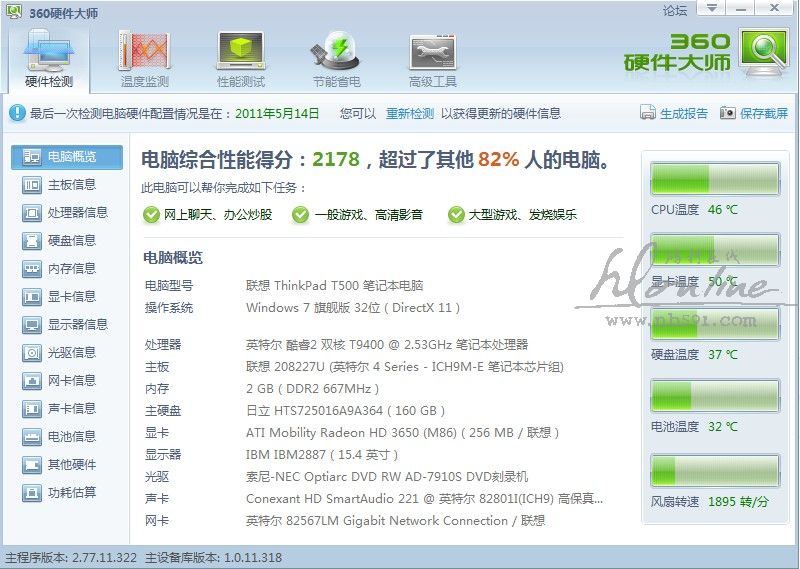The width and height of the screenshot is (800, 569).
Task: Click the 电池信息 sidebar icon
Action: 32,437
